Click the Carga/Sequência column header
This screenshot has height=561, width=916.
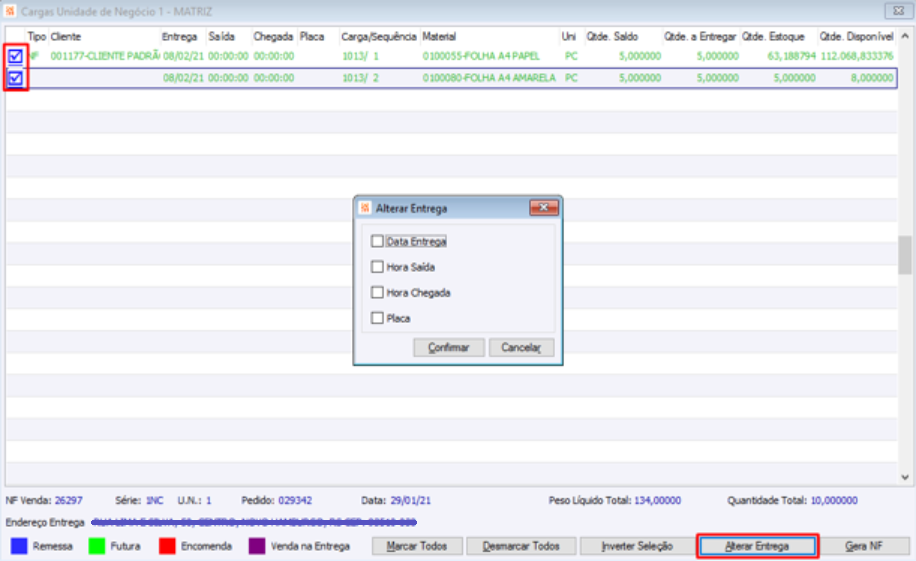coord(379,37)
